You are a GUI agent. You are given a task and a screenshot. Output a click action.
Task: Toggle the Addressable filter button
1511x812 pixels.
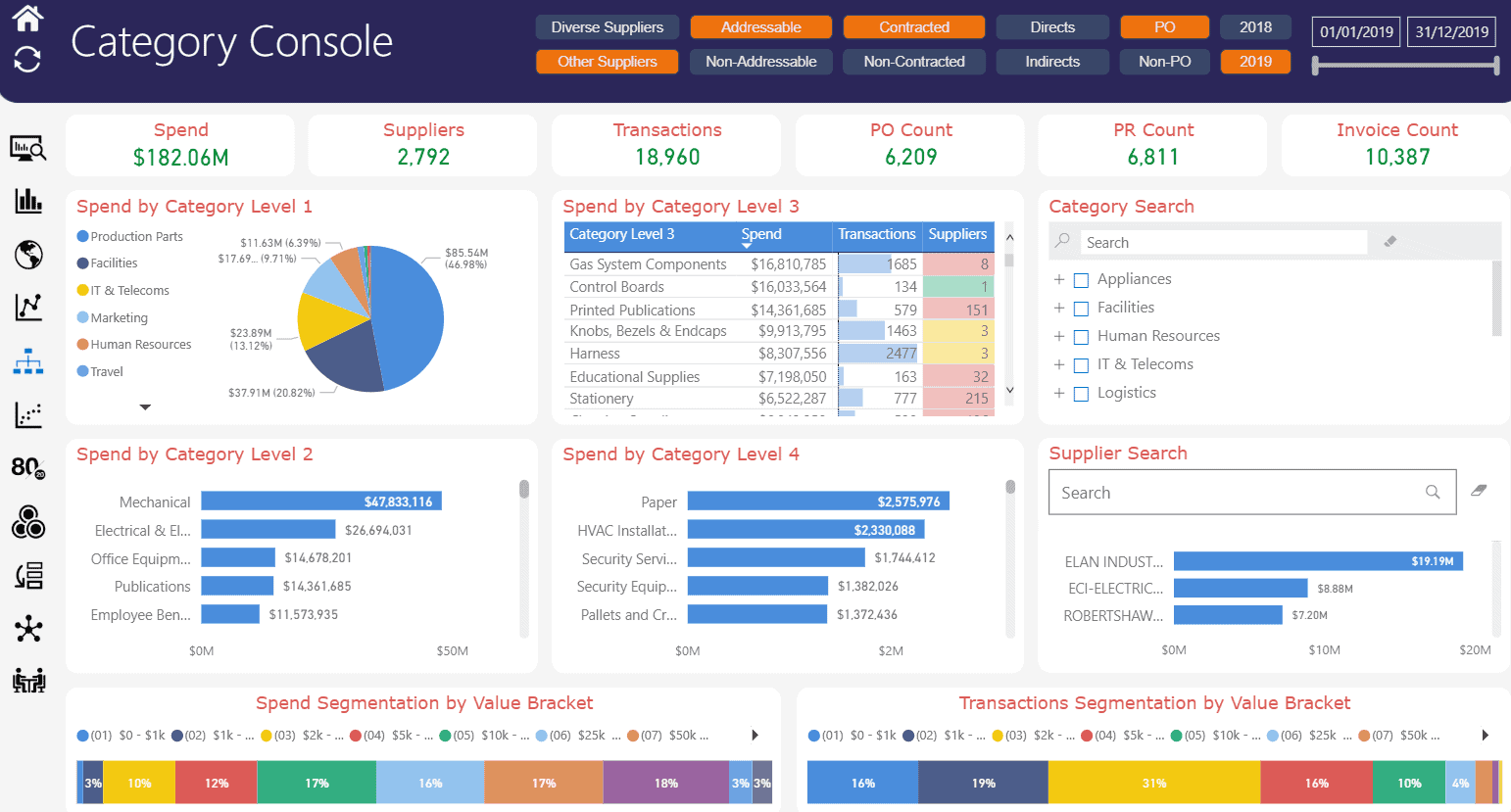pyautogui.click(x=760, y=26)
